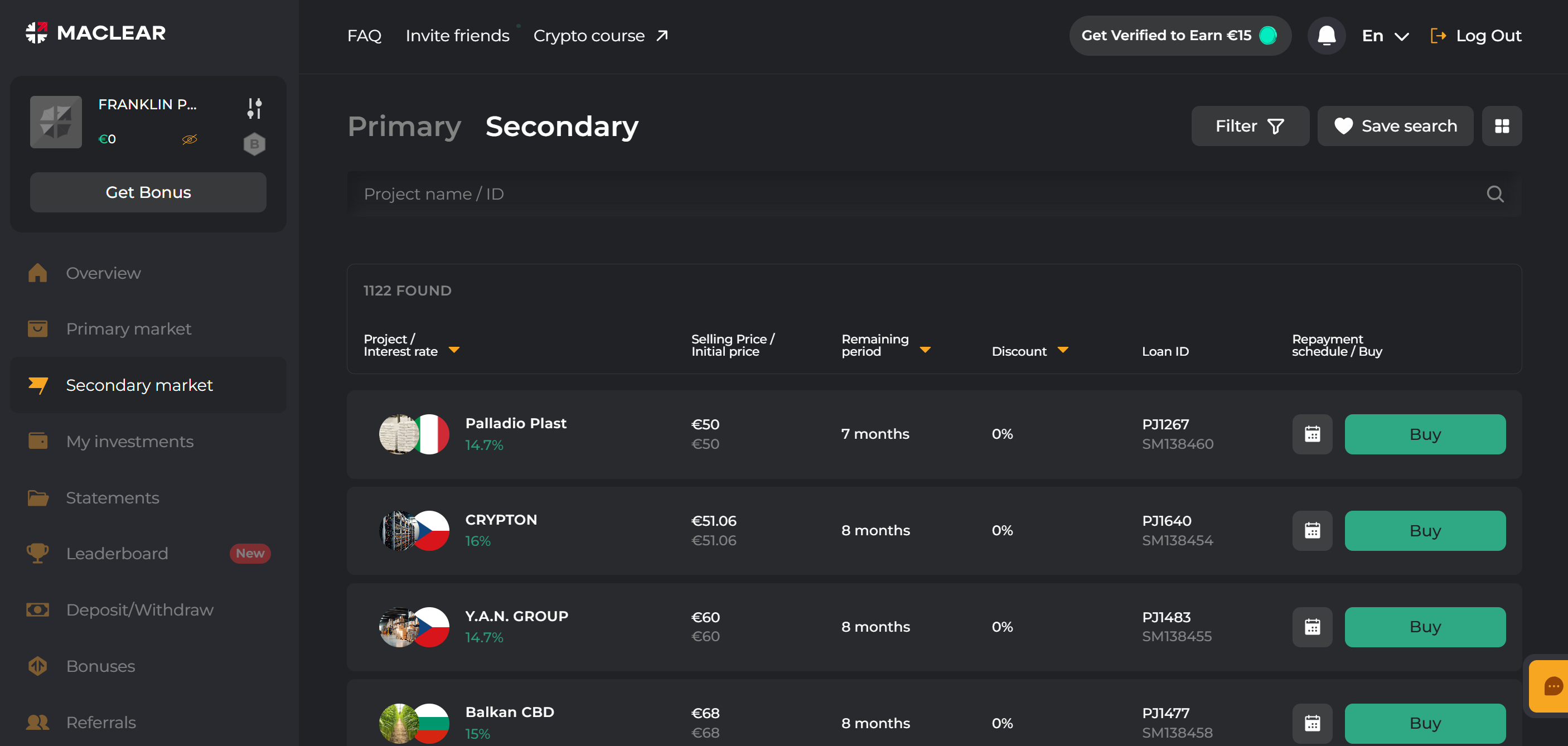
Task: Click the Palladio Plast project name
Action: pos(516,424)
